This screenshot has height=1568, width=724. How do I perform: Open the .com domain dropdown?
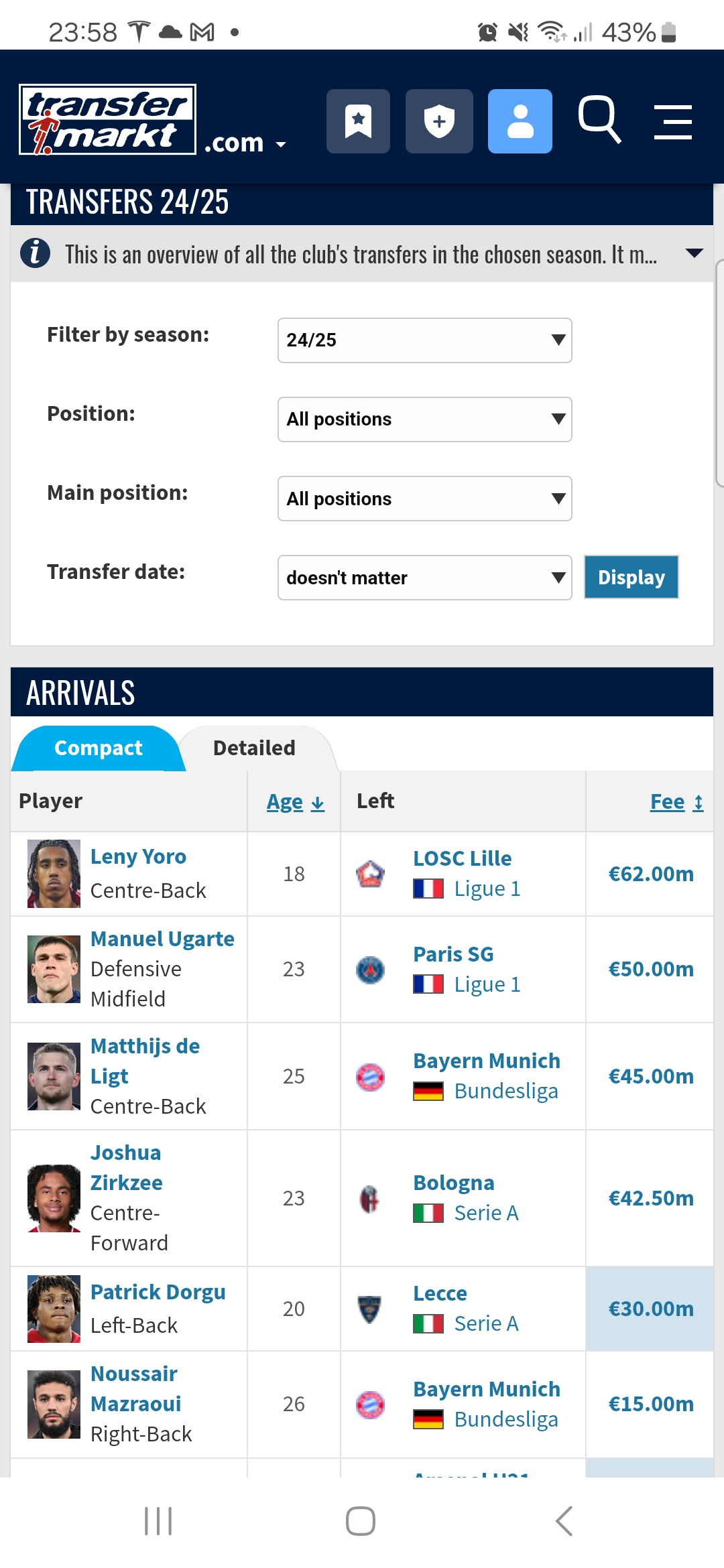pyautogui.click(x=245, y=143)
